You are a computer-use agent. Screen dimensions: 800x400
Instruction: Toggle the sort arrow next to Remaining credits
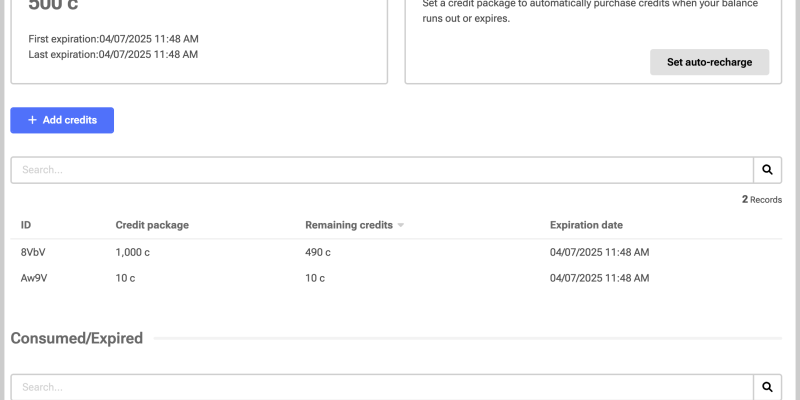pos(401,226)
